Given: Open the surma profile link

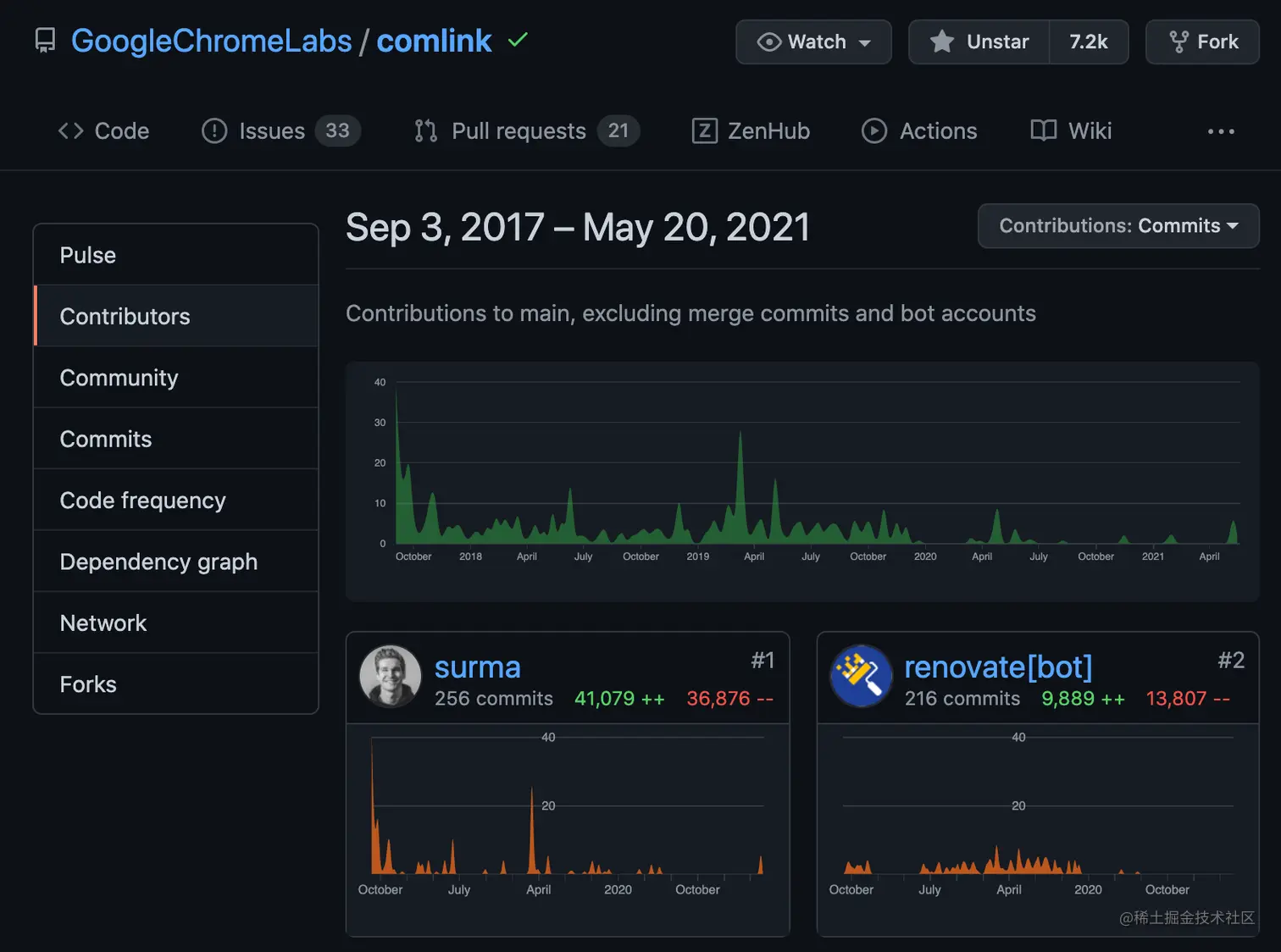Looking at the screenshot, I should coord(478,667).
